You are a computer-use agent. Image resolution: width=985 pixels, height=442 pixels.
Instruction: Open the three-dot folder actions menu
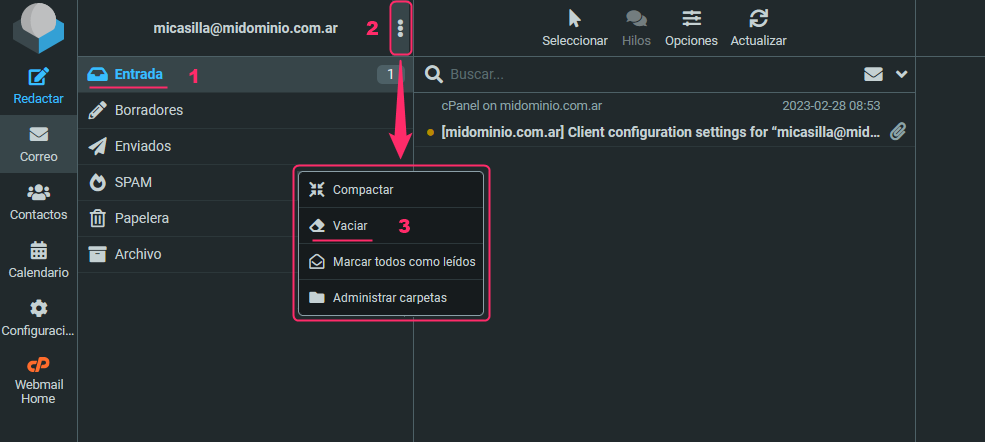coord(401,28)
